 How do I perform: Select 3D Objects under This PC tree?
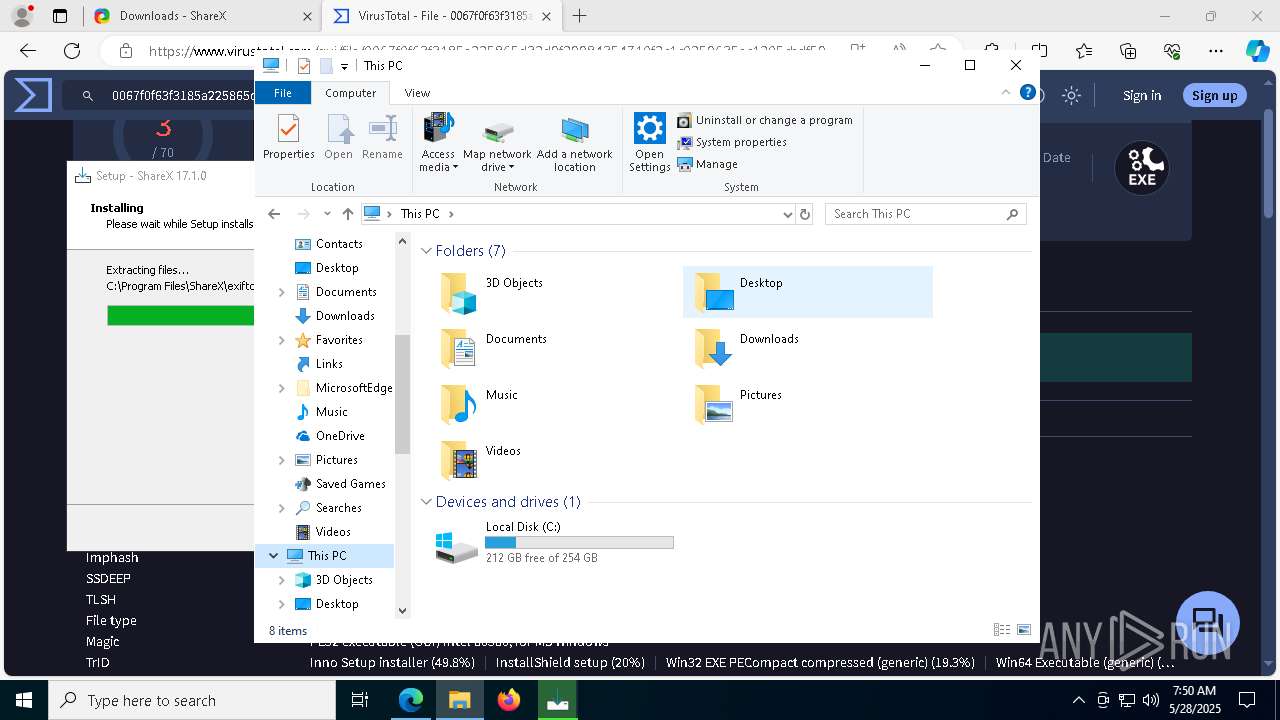click(344, 580)
